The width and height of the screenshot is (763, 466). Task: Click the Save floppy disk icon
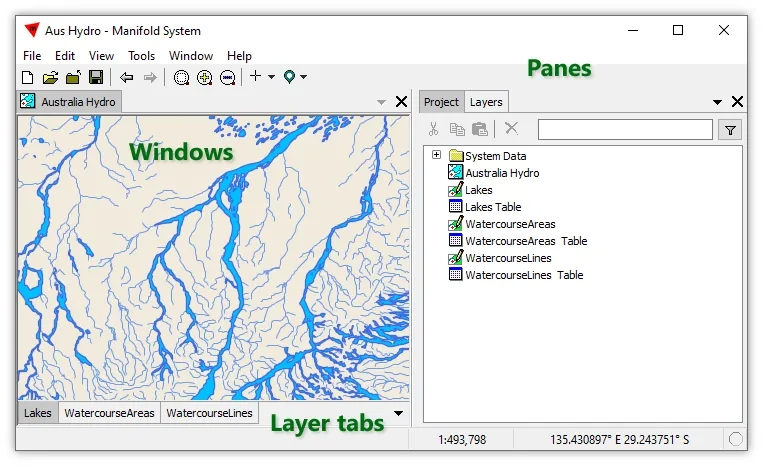coord(96,77)
